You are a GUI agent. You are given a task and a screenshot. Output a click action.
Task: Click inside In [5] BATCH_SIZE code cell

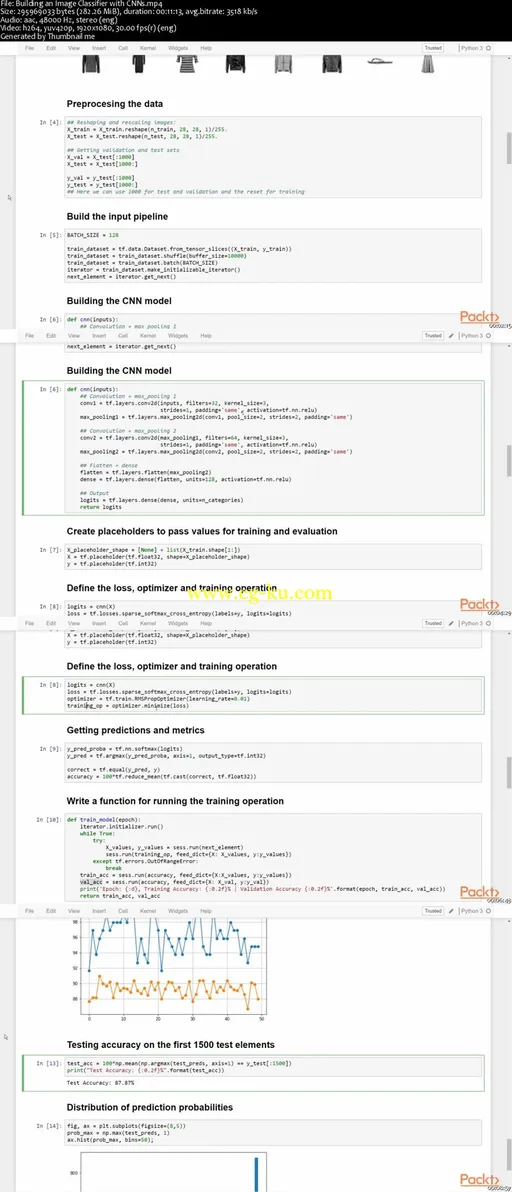[x=273, y=254]
